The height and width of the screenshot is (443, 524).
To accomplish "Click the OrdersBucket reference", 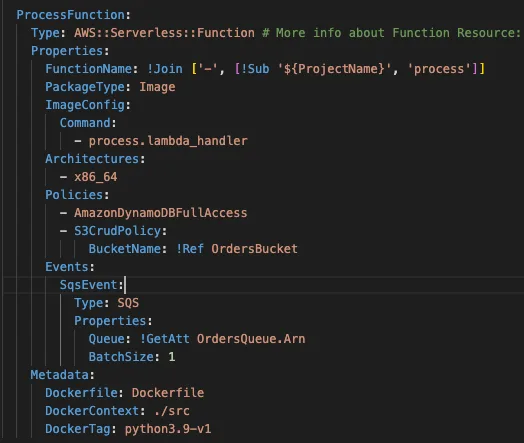I will 254,249.
